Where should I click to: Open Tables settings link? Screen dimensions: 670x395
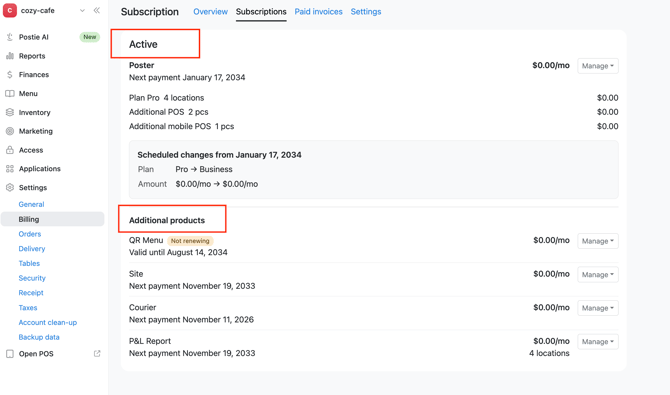pyautogui.click(x=29, y=263)
